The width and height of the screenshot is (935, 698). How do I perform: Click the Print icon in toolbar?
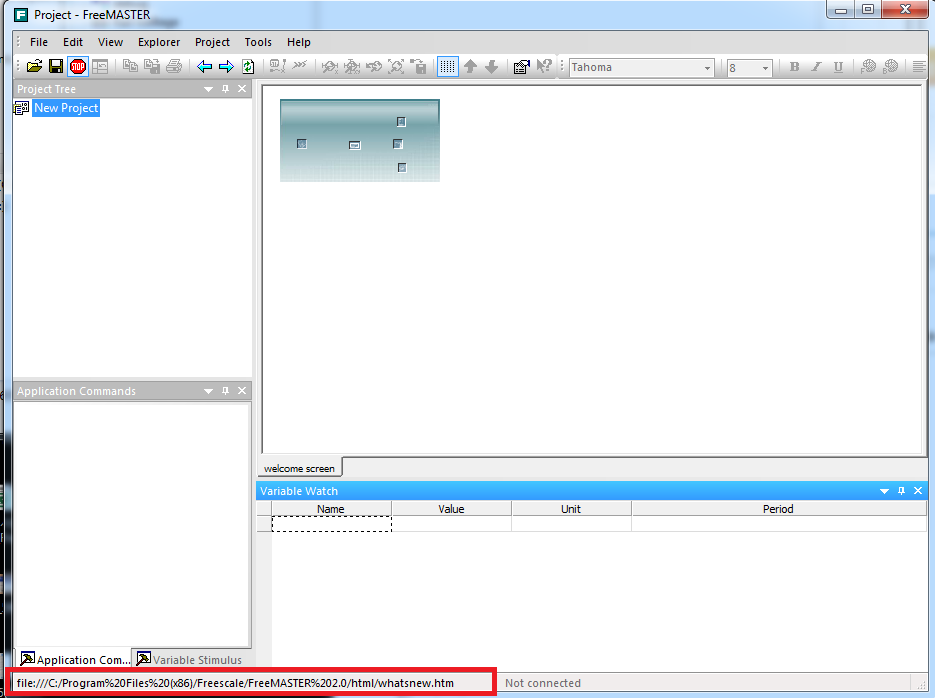(174, 66)
